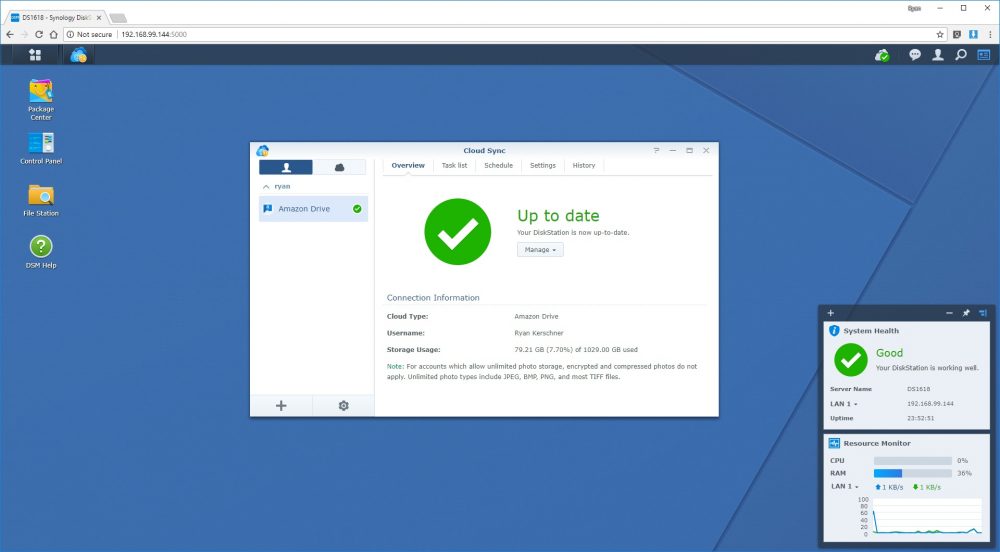The image size is (1000, 552).
Task: Reload the page in the browser
Action: (x=39, y=34)
